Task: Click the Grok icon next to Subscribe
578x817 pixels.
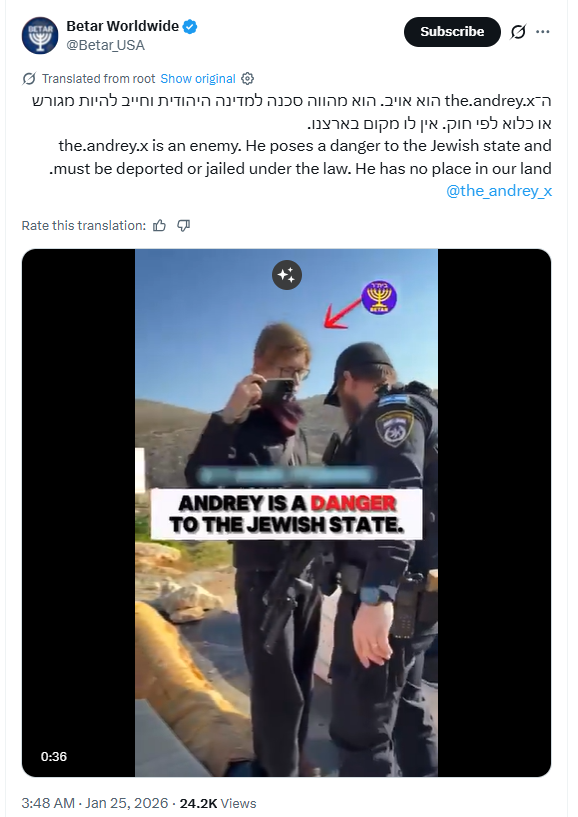Action: 518,32
